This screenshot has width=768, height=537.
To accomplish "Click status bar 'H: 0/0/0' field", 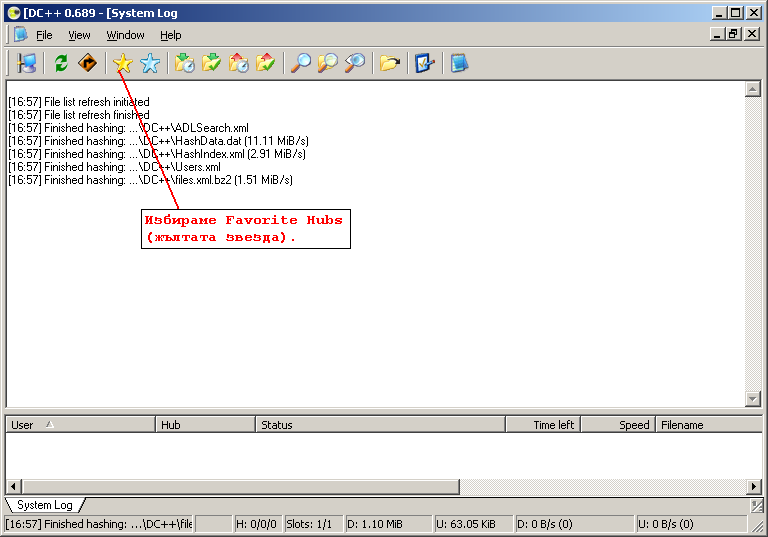I will tap(257, 524).
